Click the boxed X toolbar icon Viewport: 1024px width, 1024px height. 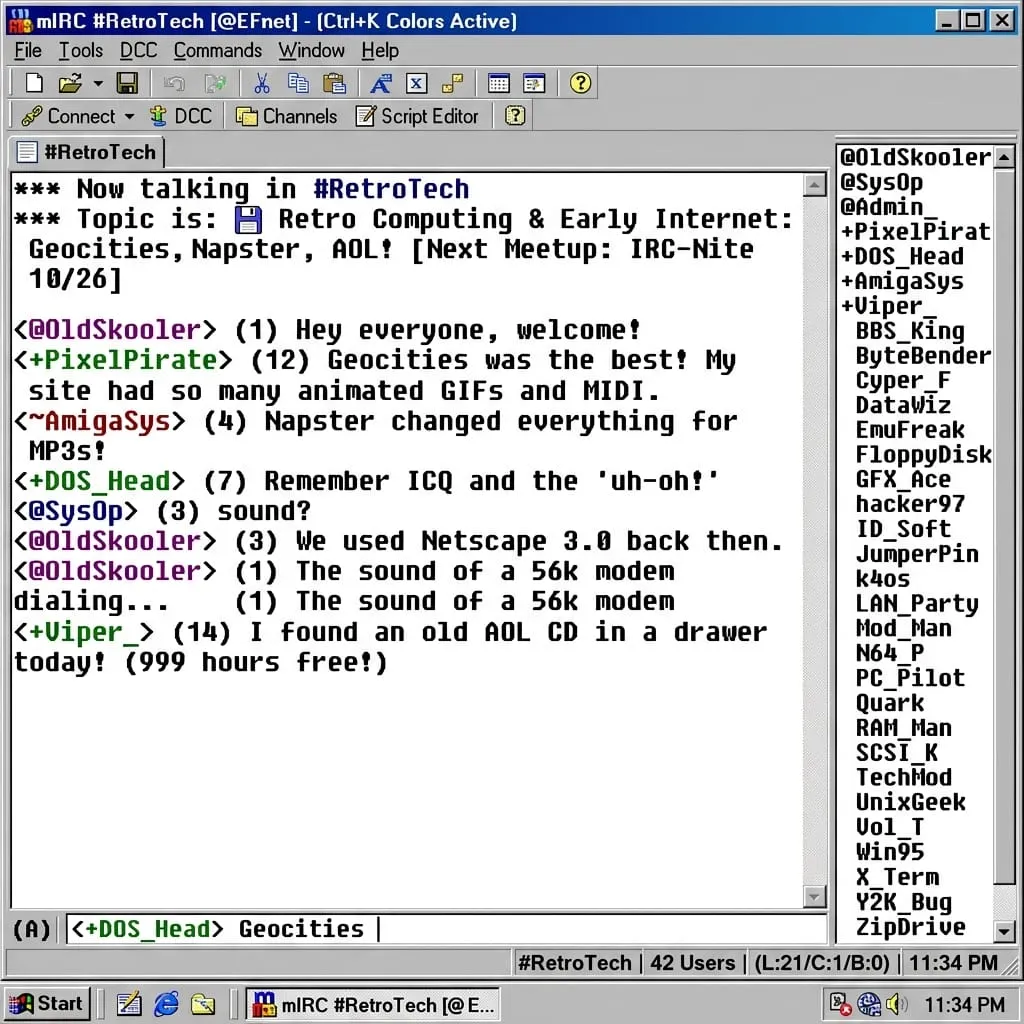[x=417, y=83]
